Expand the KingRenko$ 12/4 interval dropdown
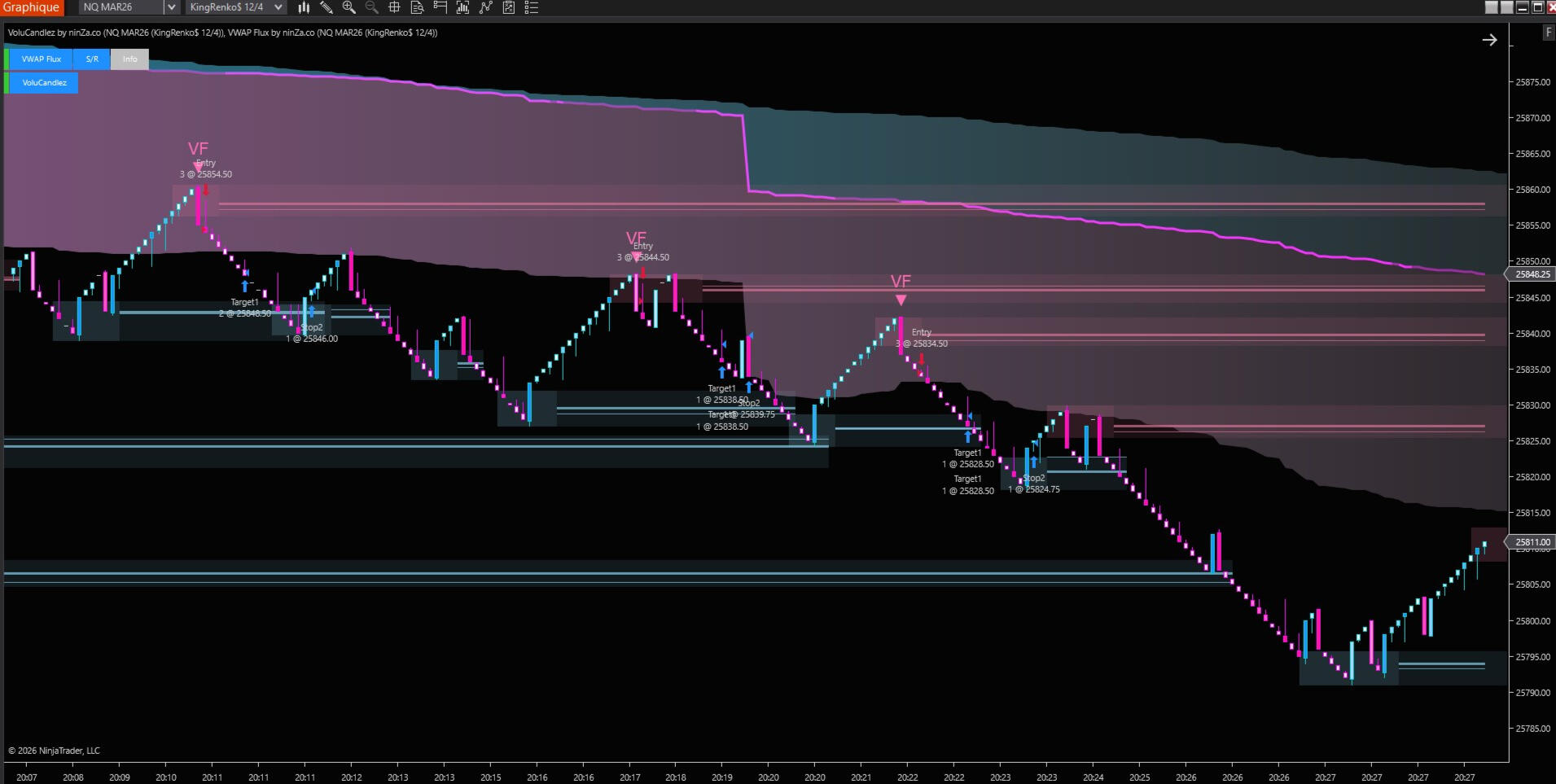1556x784 pixels. pos(278,7)
